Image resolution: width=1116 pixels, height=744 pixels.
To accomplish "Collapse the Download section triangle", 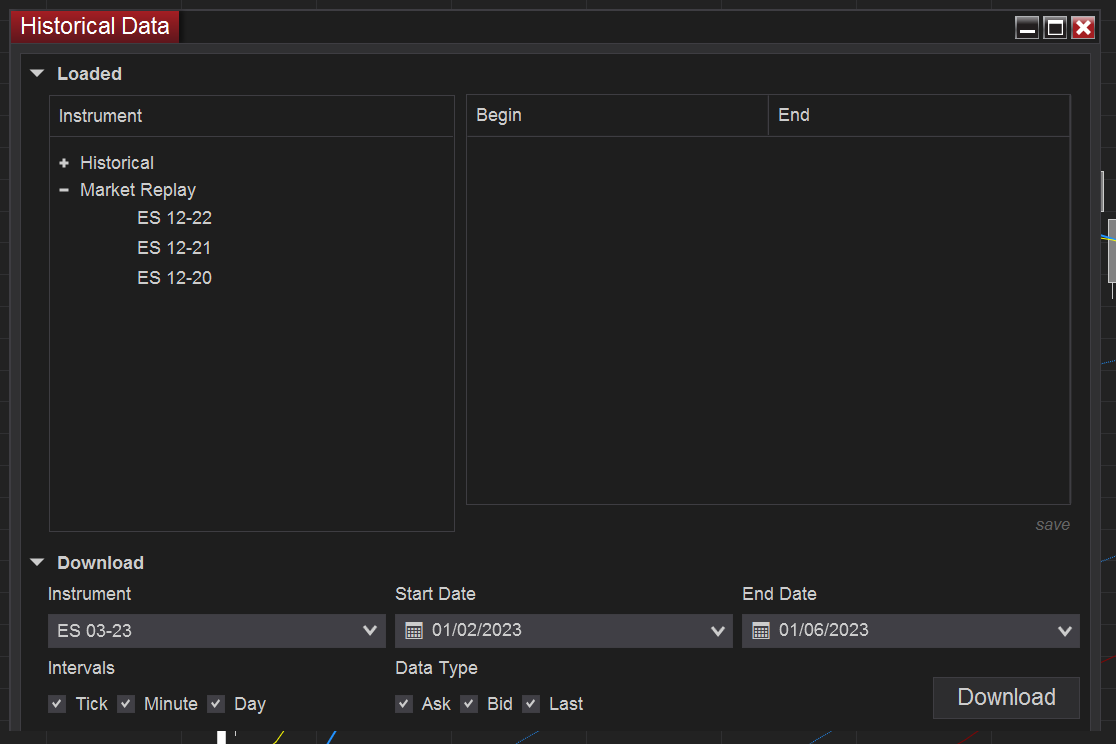I will pos(38,562).
